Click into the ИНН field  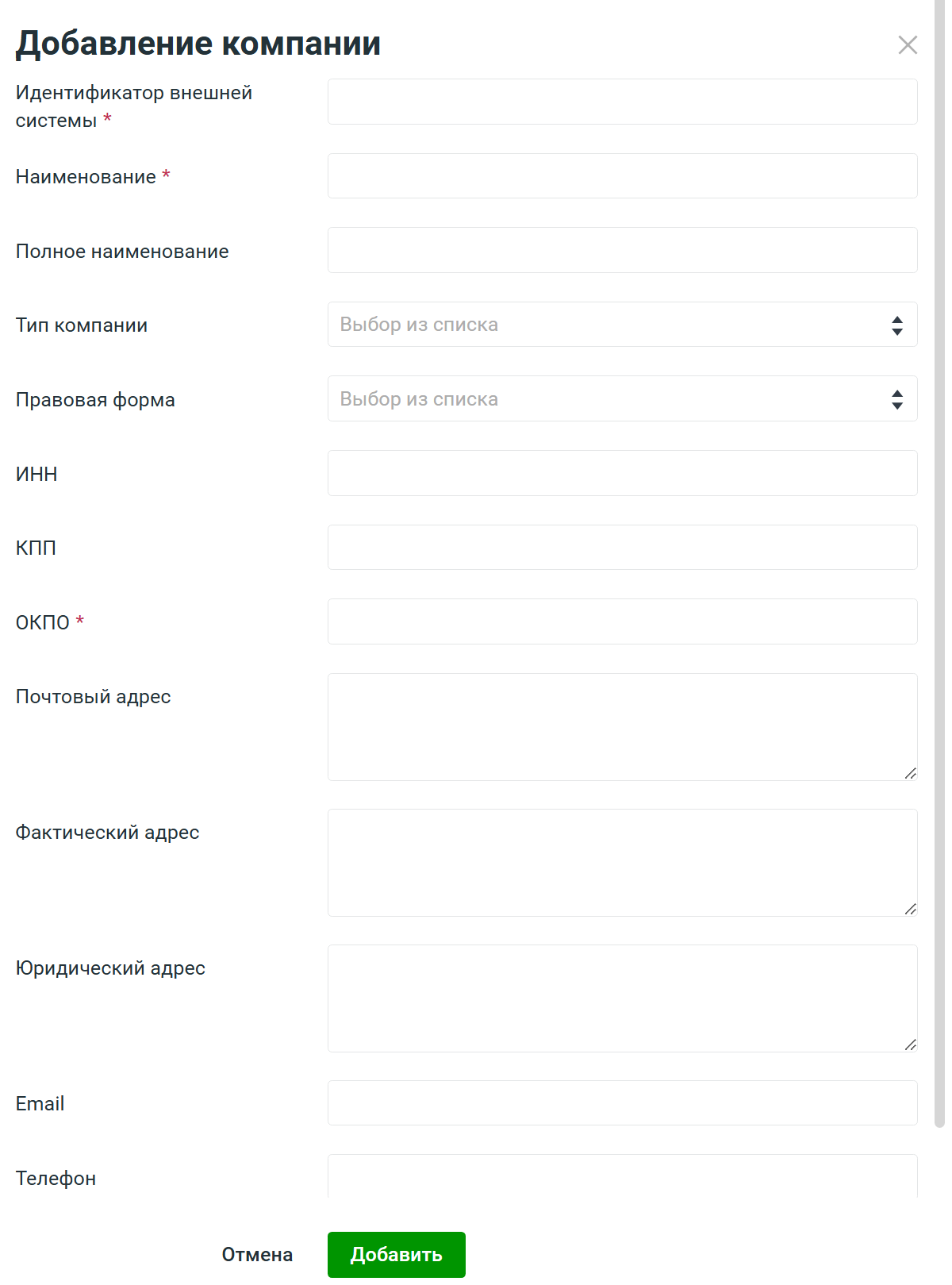click(622, 474)
